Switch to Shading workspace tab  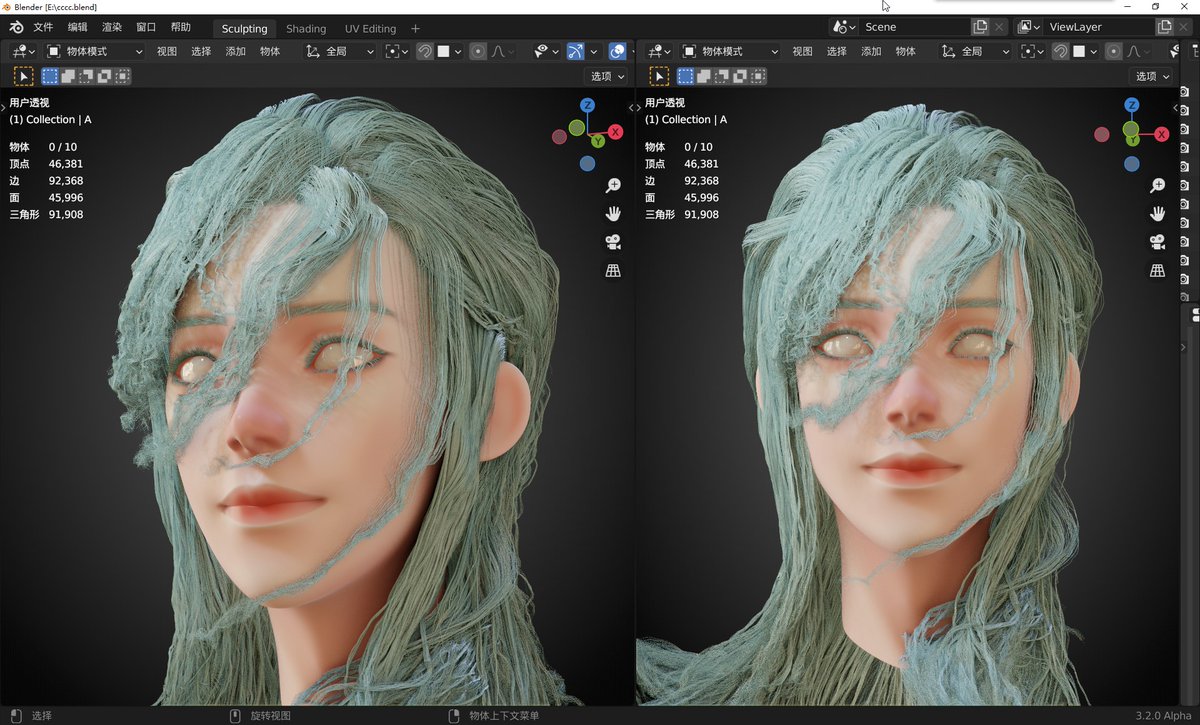[306, 28]
